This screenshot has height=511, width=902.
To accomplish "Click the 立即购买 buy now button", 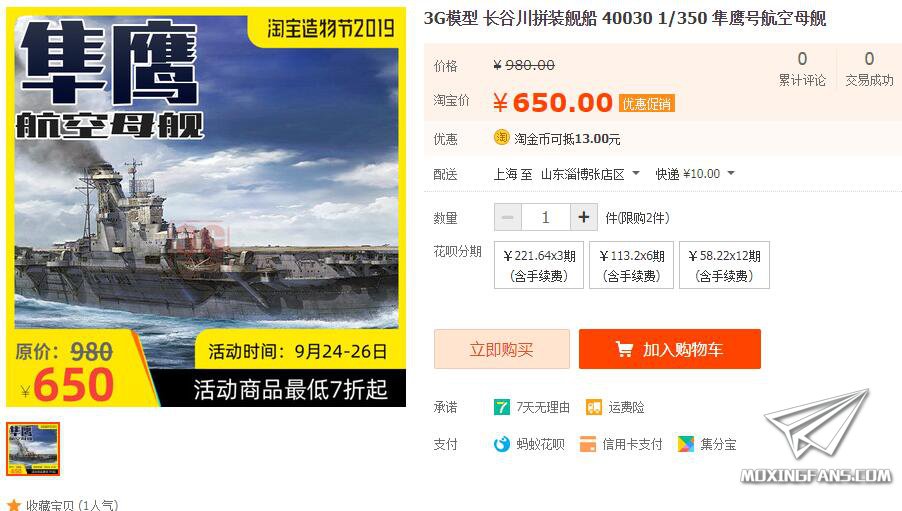I will click(x=502, y=349).
